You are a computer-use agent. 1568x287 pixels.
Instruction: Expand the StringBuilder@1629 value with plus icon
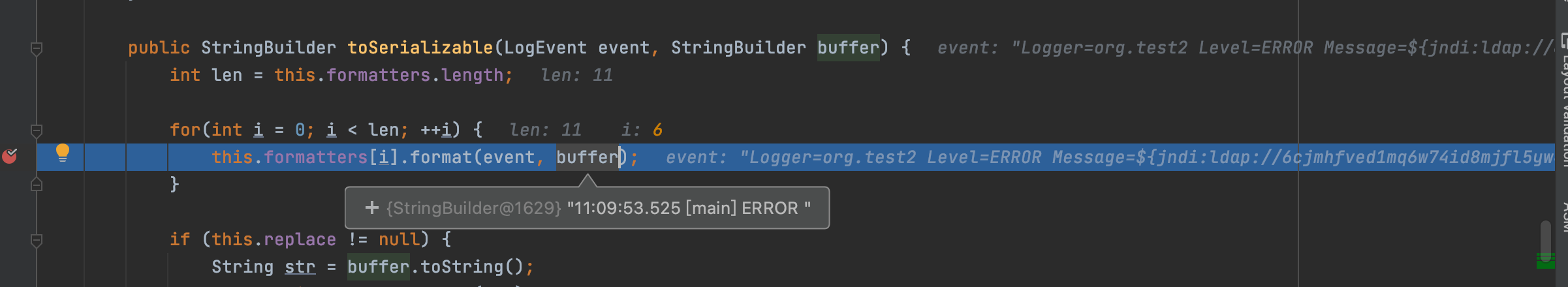point(372,207)
